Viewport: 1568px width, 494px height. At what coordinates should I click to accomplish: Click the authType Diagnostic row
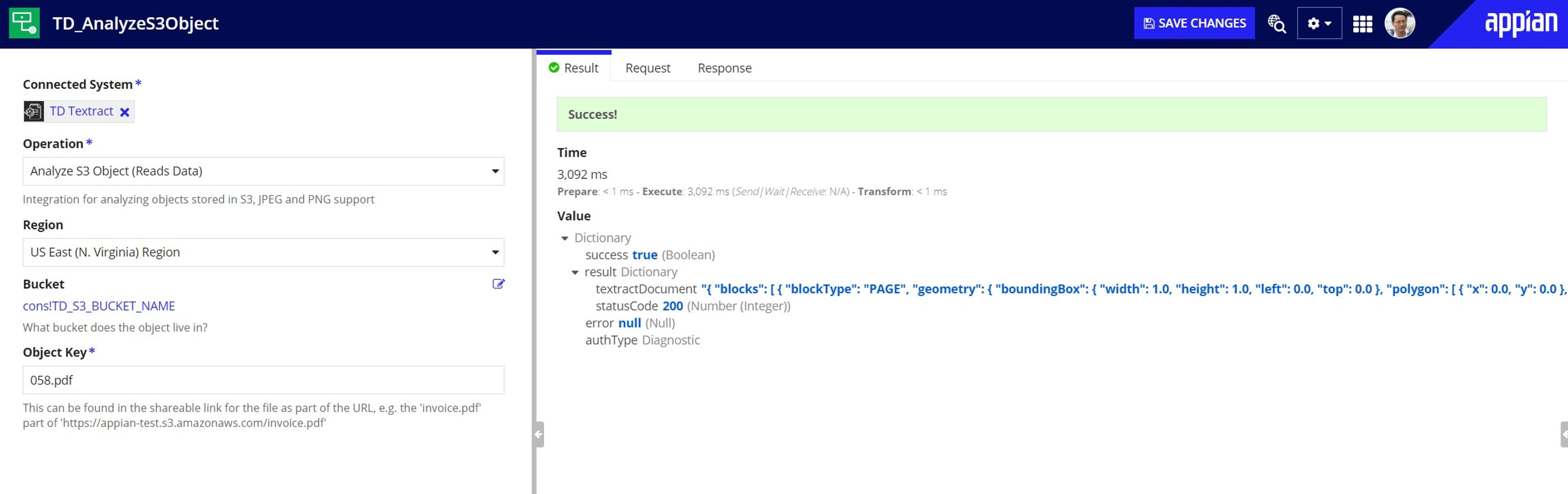click(642, 340)
